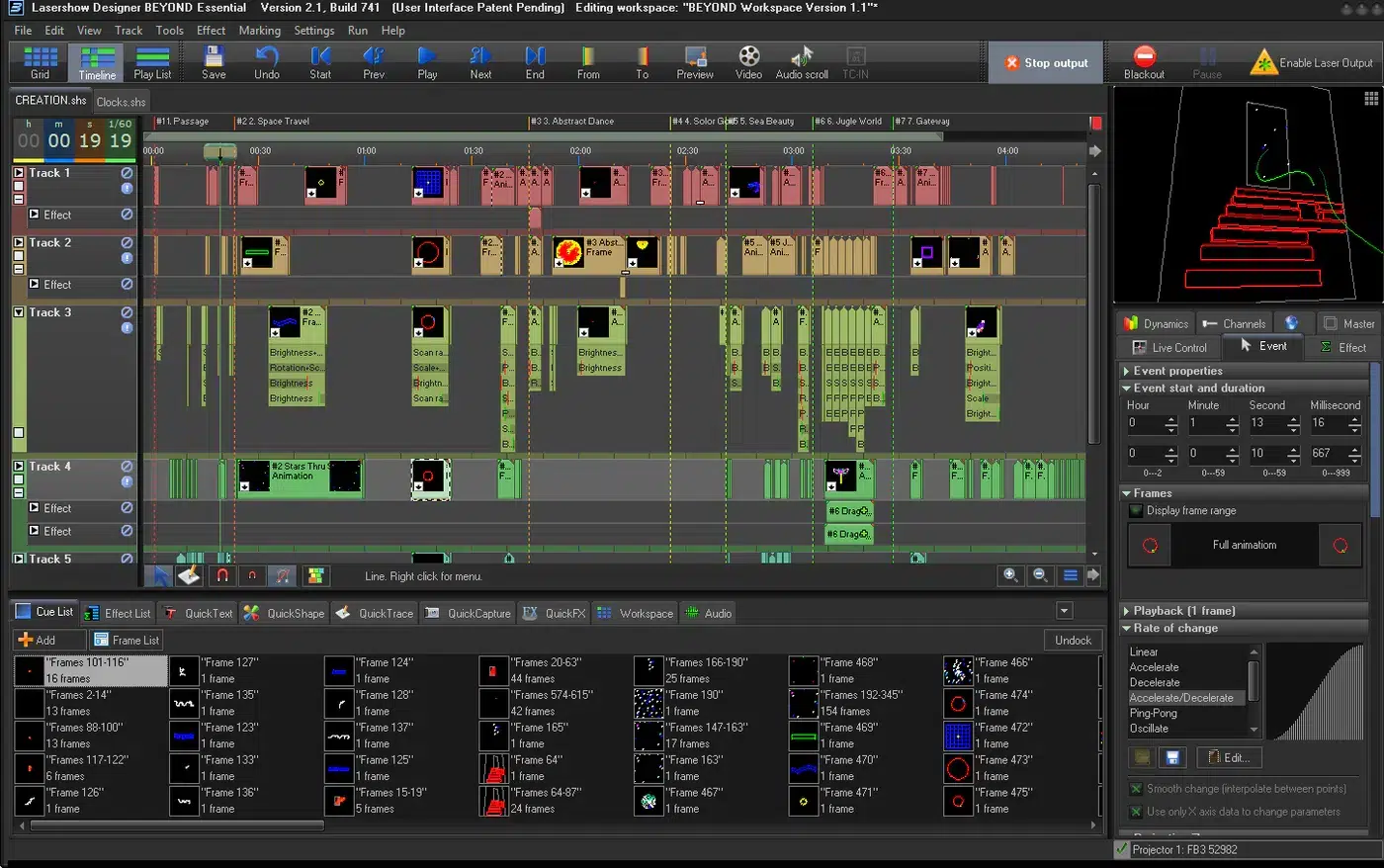The image size is (1384, 868).
Task: Click the Stop output button
Action: click(1046, 63)
